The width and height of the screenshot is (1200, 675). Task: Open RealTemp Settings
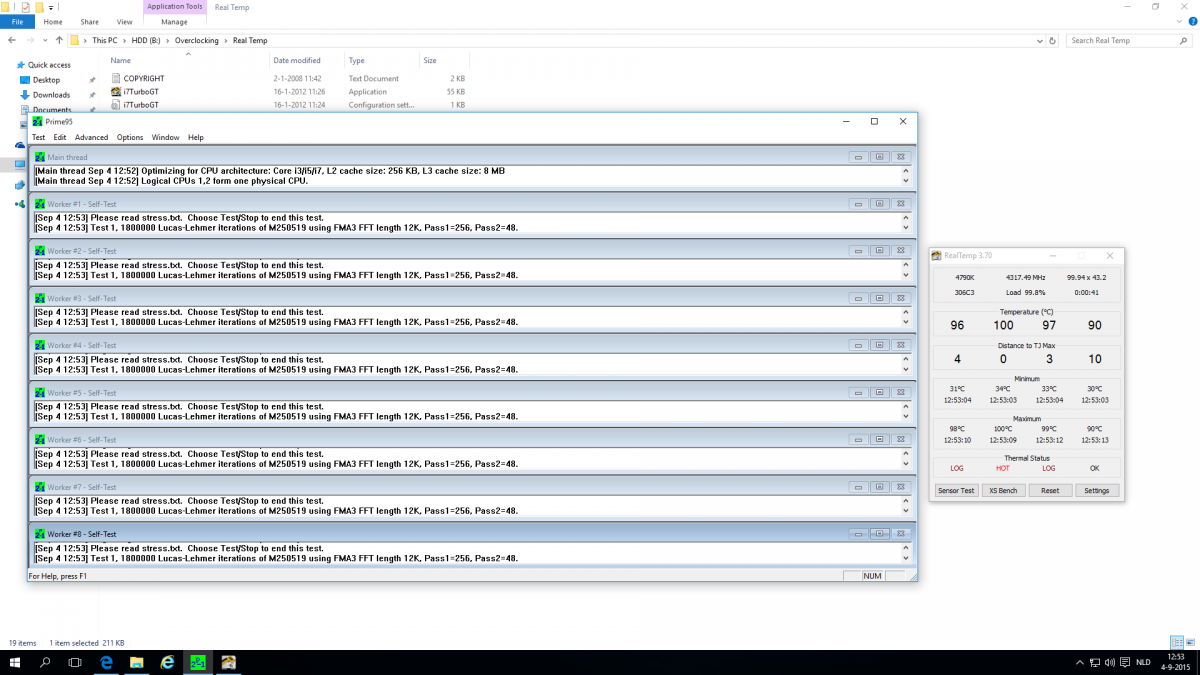point(1097,491)
